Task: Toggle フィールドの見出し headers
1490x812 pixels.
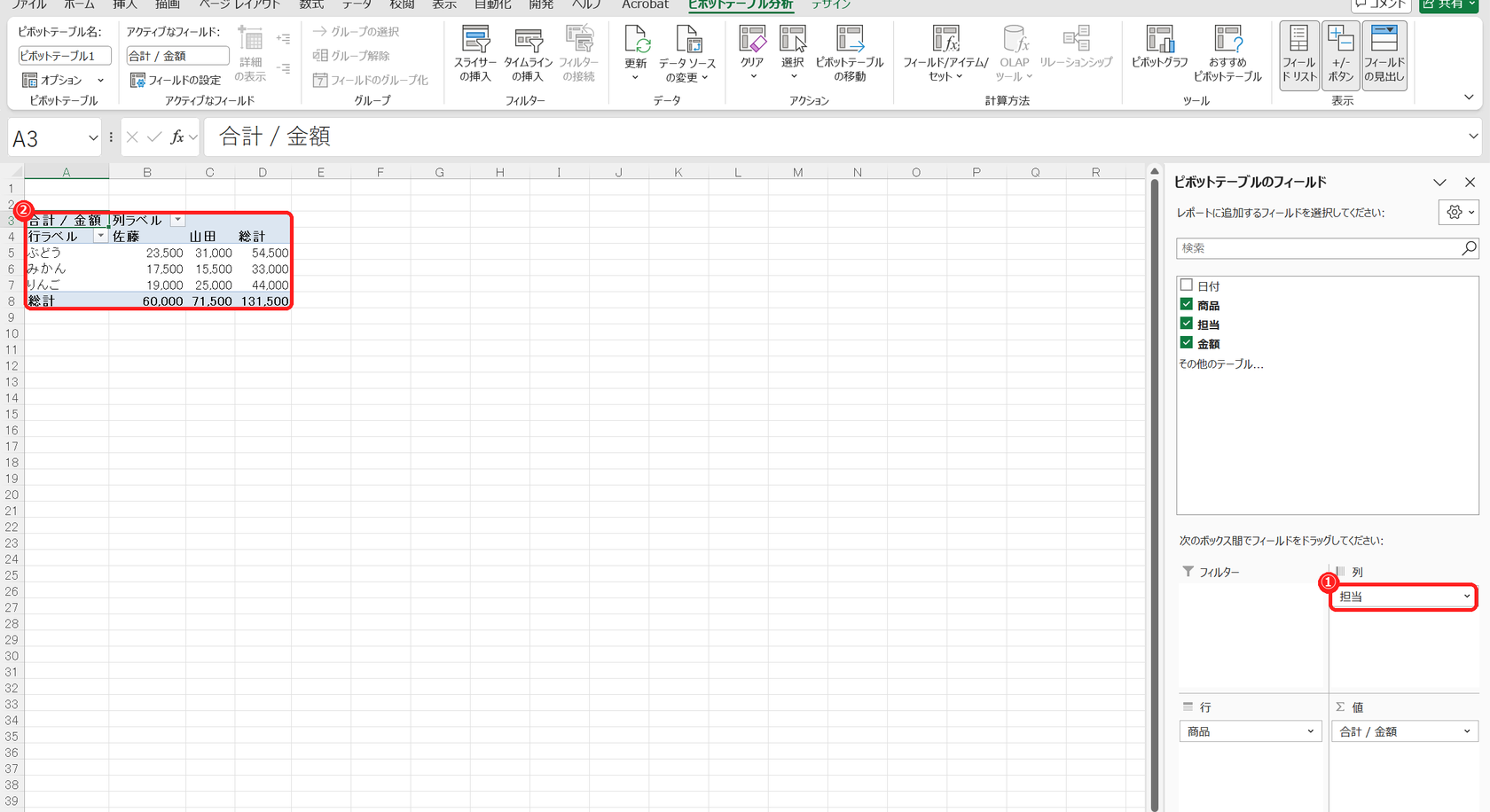Action: pyautogui.click(x=1384, y=55)
